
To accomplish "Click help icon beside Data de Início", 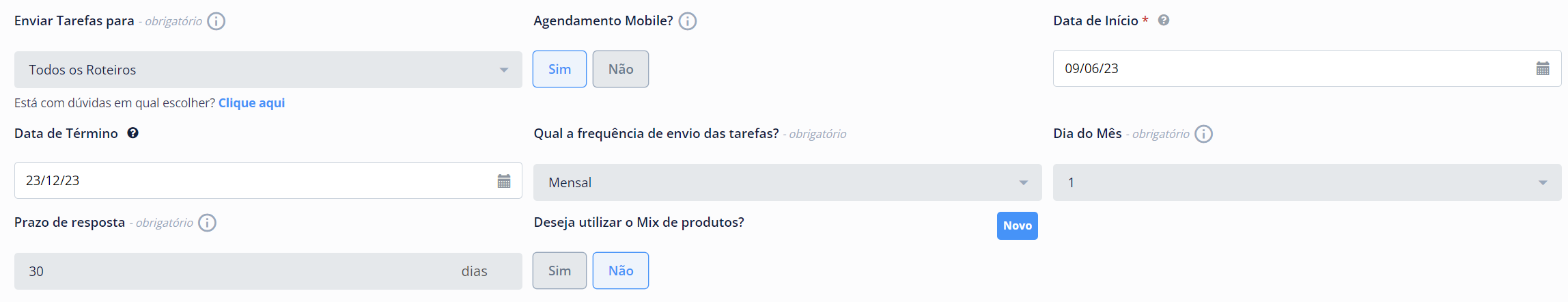I will [x=1164, y=20].
